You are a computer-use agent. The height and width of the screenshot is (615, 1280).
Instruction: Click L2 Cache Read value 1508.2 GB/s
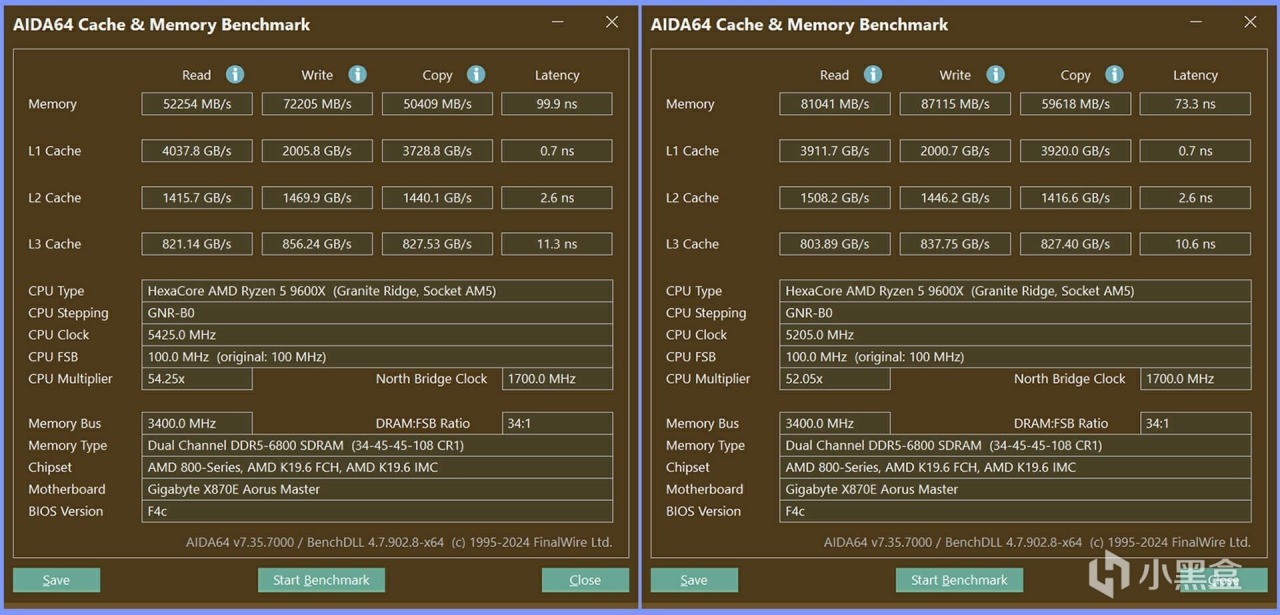click(835, 198)
